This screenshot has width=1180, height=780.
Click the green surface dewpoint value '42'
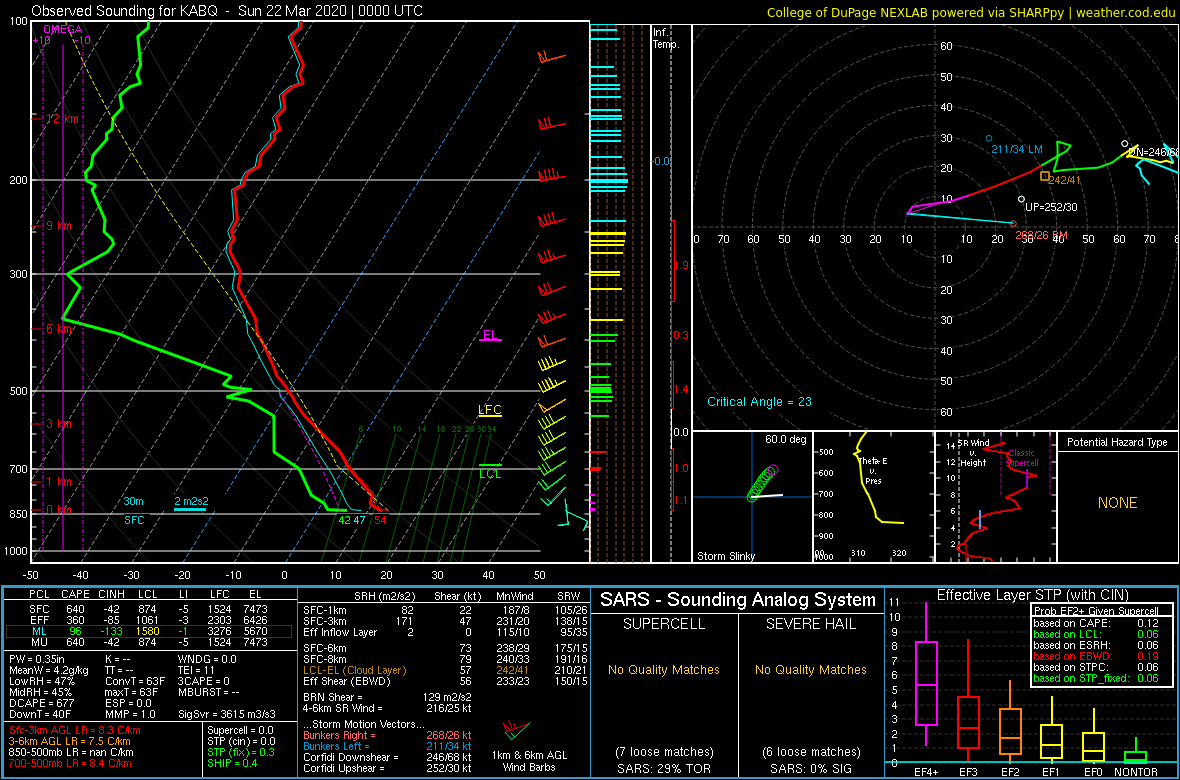[x=345, y=519]
